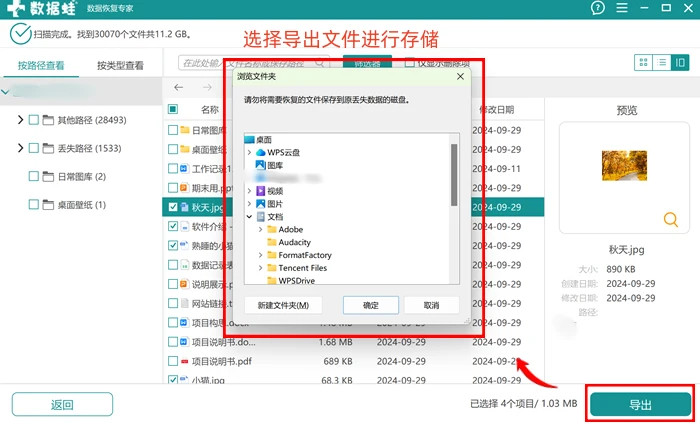Collapse the 文档 folder in dialog
This screenshot has height=428, width=700.
click(250, 217)
